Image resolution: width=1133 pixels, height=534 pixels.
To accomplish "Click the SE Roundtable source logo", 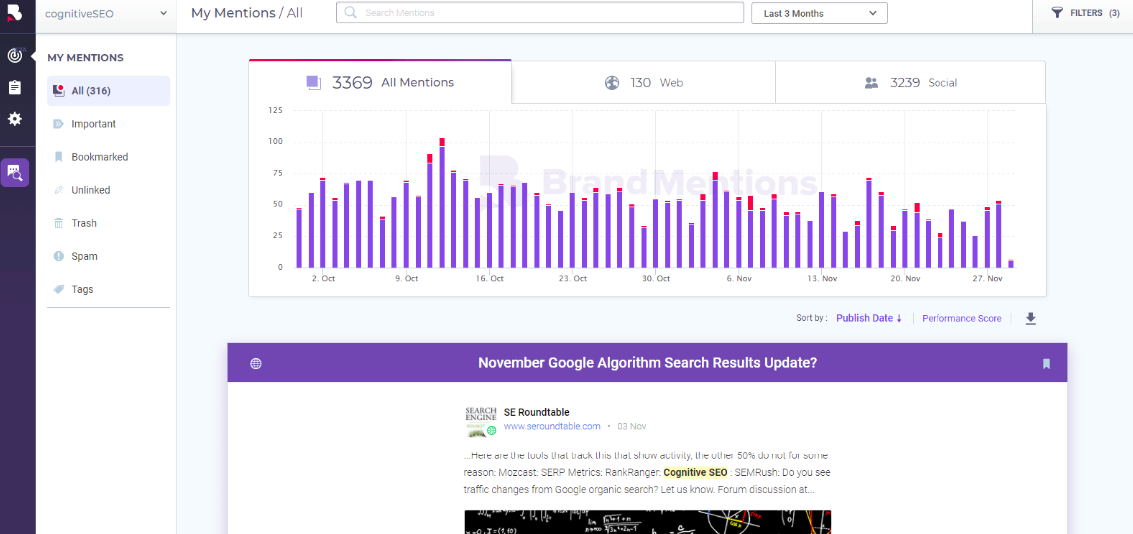I will coord(481,422).
